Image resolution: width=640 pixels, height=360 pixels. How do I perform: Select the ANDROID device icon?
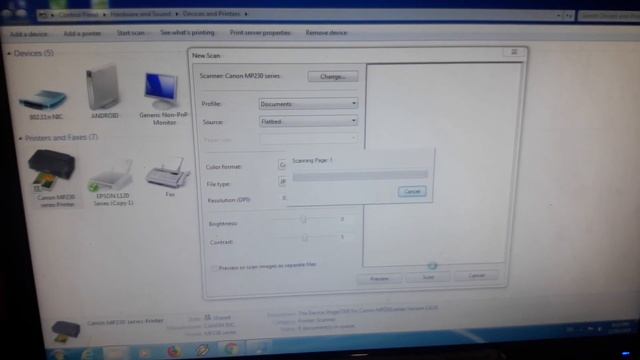click(x=102, y=88)
